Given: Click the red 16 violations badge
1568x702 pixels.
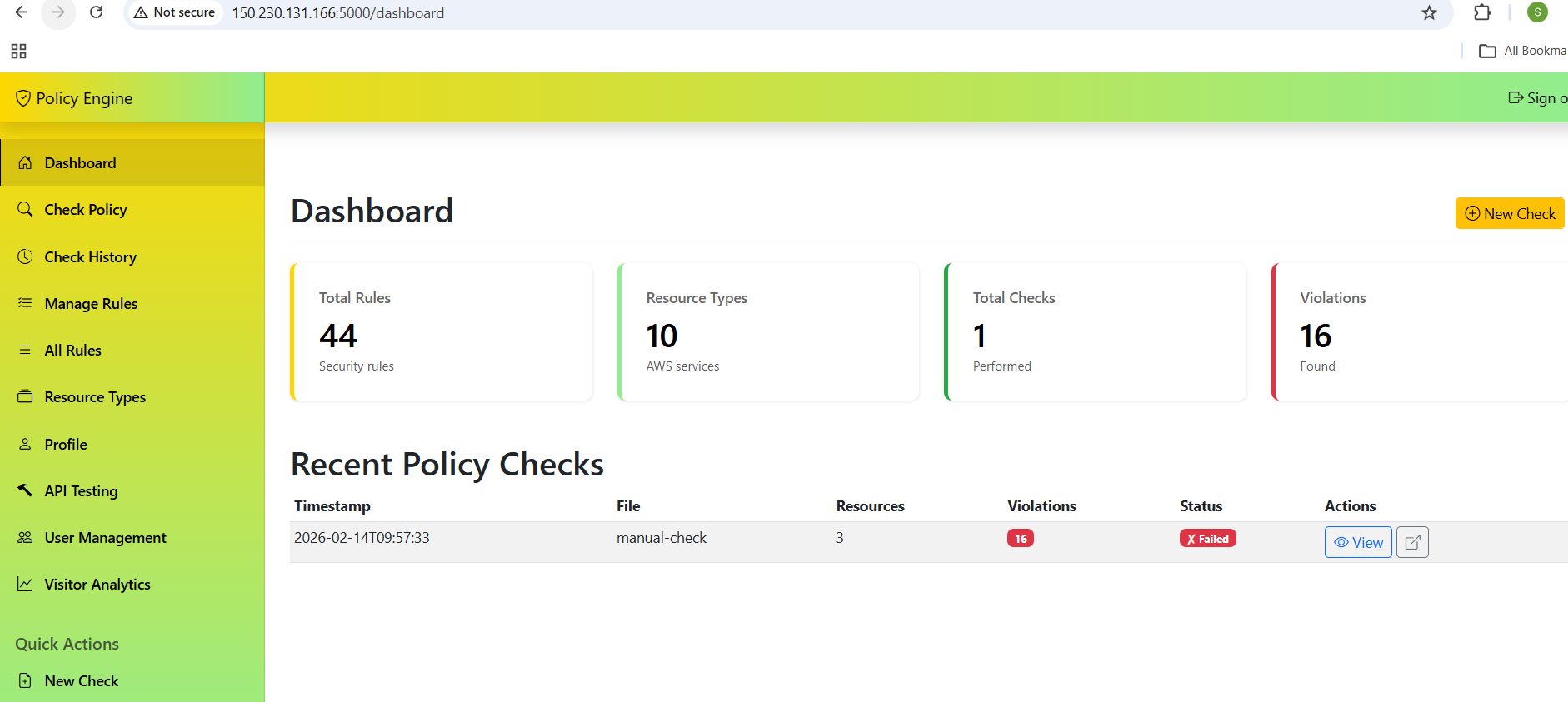Looking at the screenshot, I should click(1021, 538).
